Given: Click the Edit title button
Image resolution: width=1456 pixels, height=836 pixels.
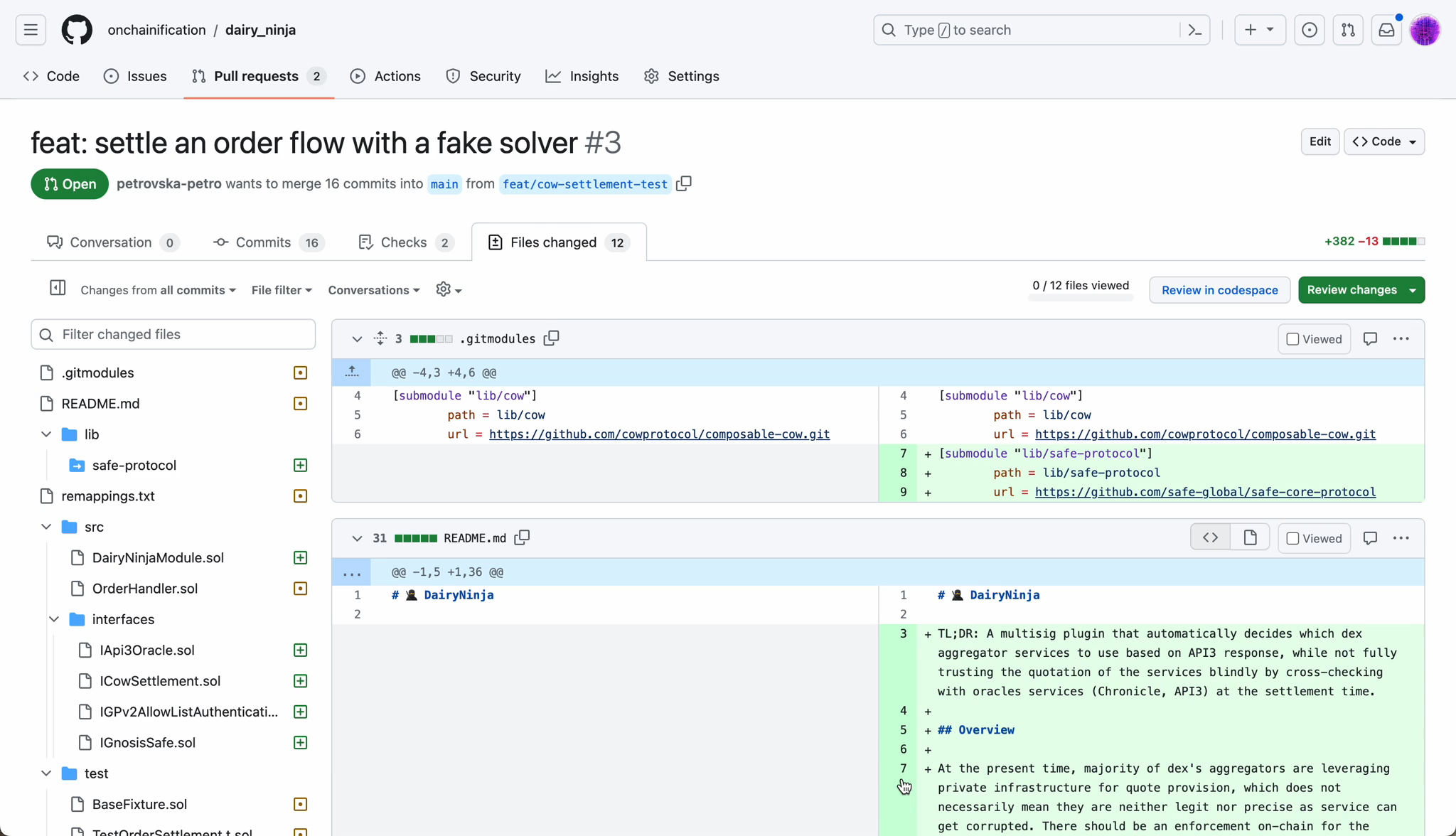Looking at the screenshot, I should 1320,141.
